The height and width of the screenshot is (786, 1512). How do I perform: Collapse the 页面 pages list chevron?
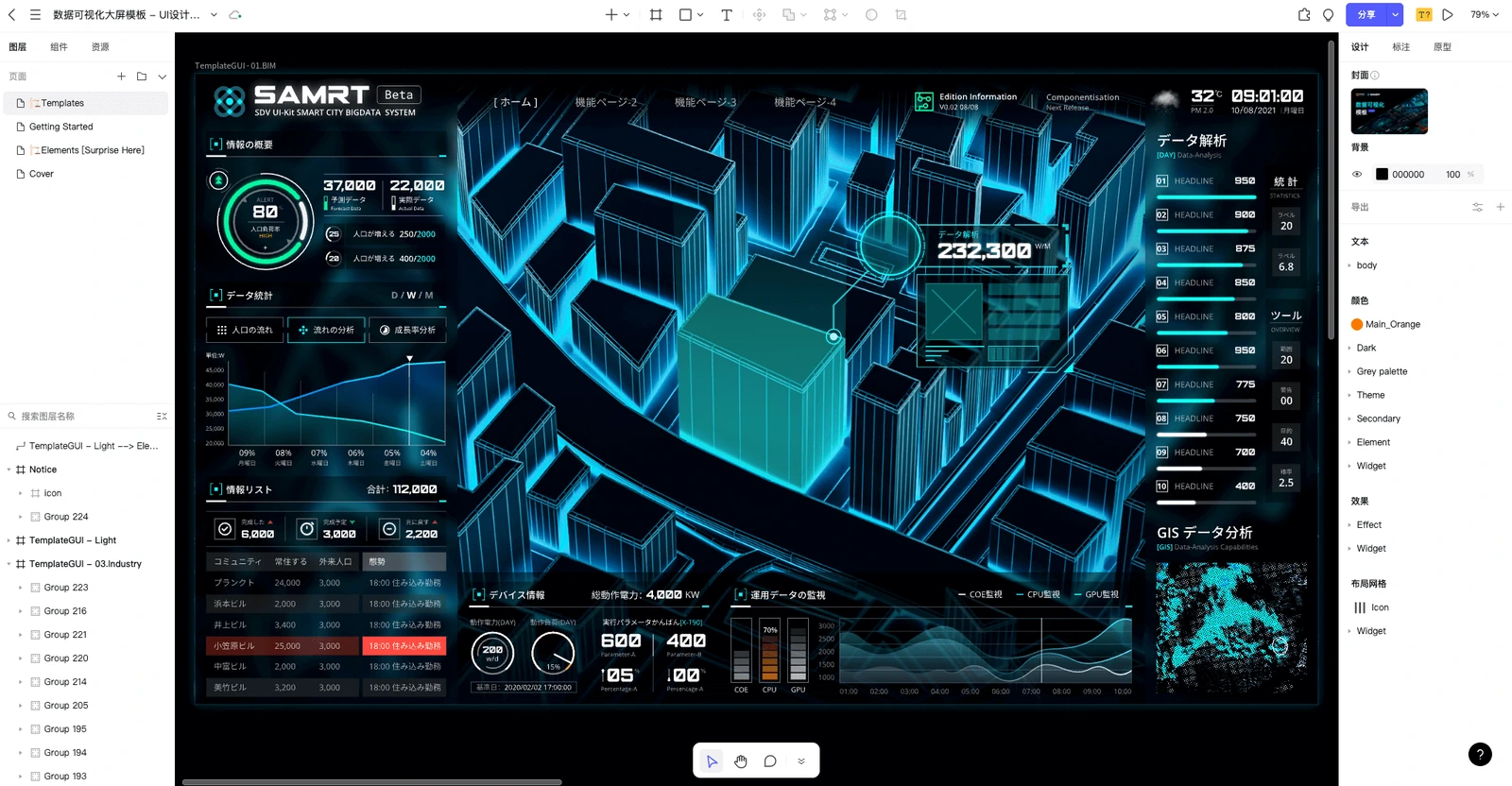click(x=163, y=77)
